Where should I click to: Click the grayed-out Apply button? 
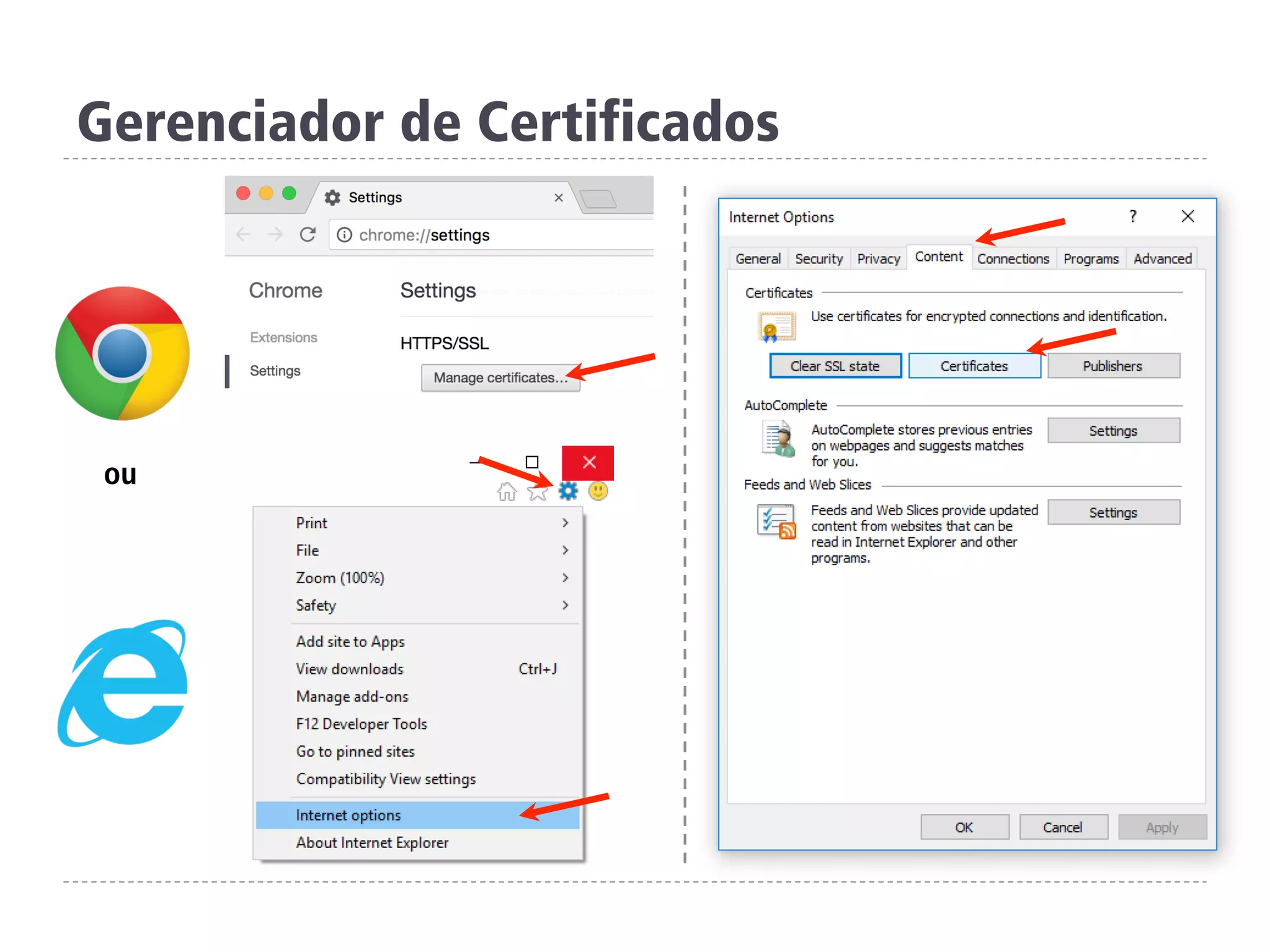pos(1162,827)
